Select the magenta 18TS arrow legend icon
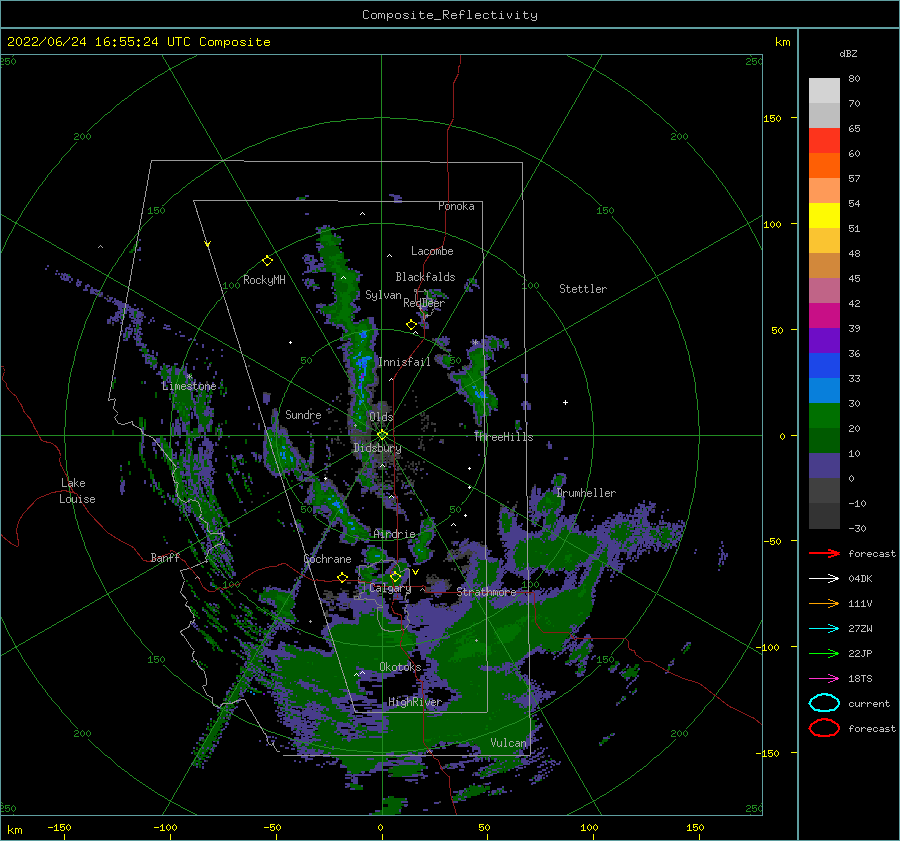Viewport: 900px width, 841px height. pyautogui.click(x=824, y=679)
